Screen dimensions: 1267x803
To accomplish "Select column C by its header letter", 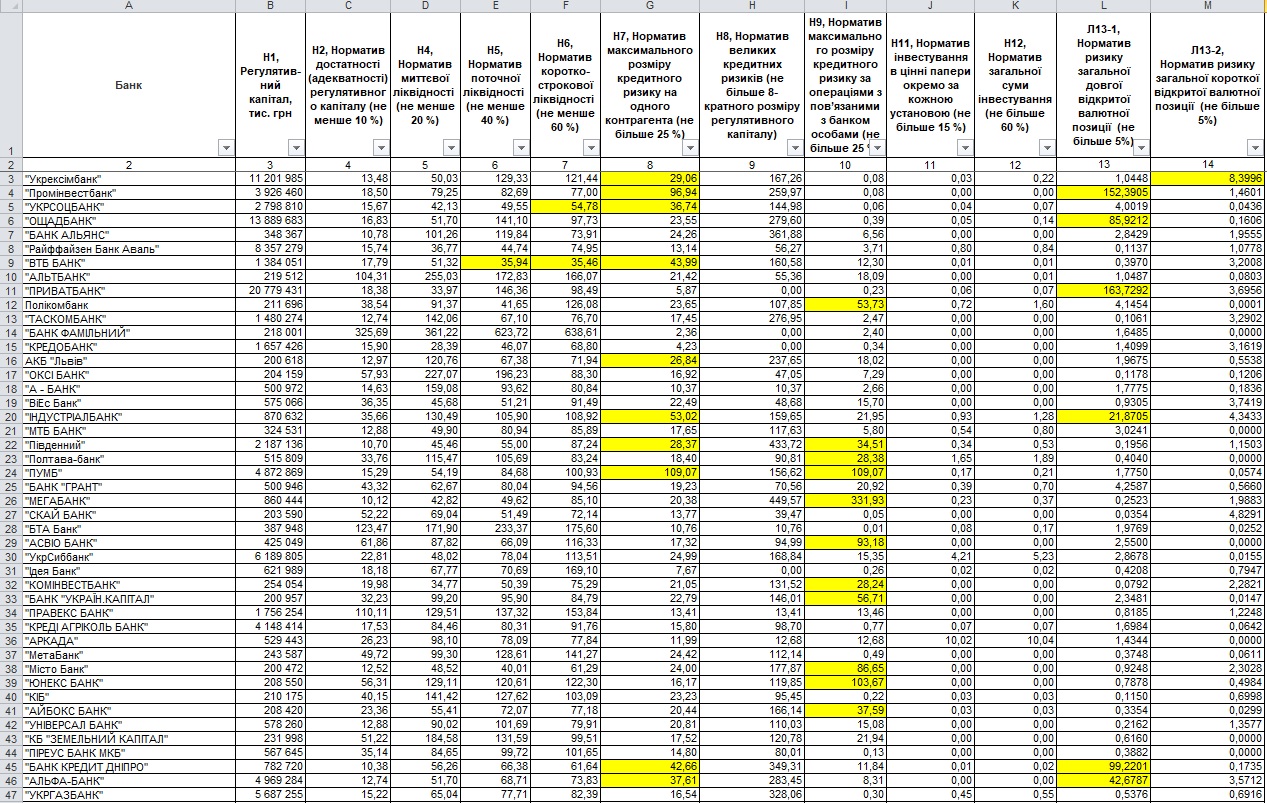I will [347, 6].
